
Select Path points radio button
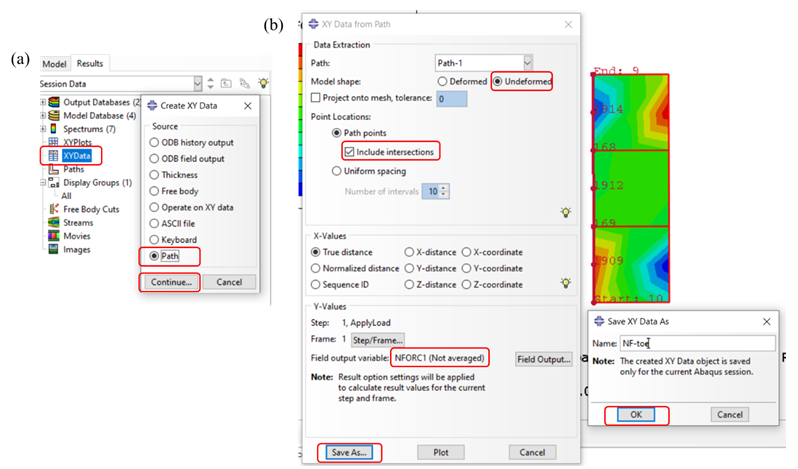pyautogui.click(x=336, y=133)
